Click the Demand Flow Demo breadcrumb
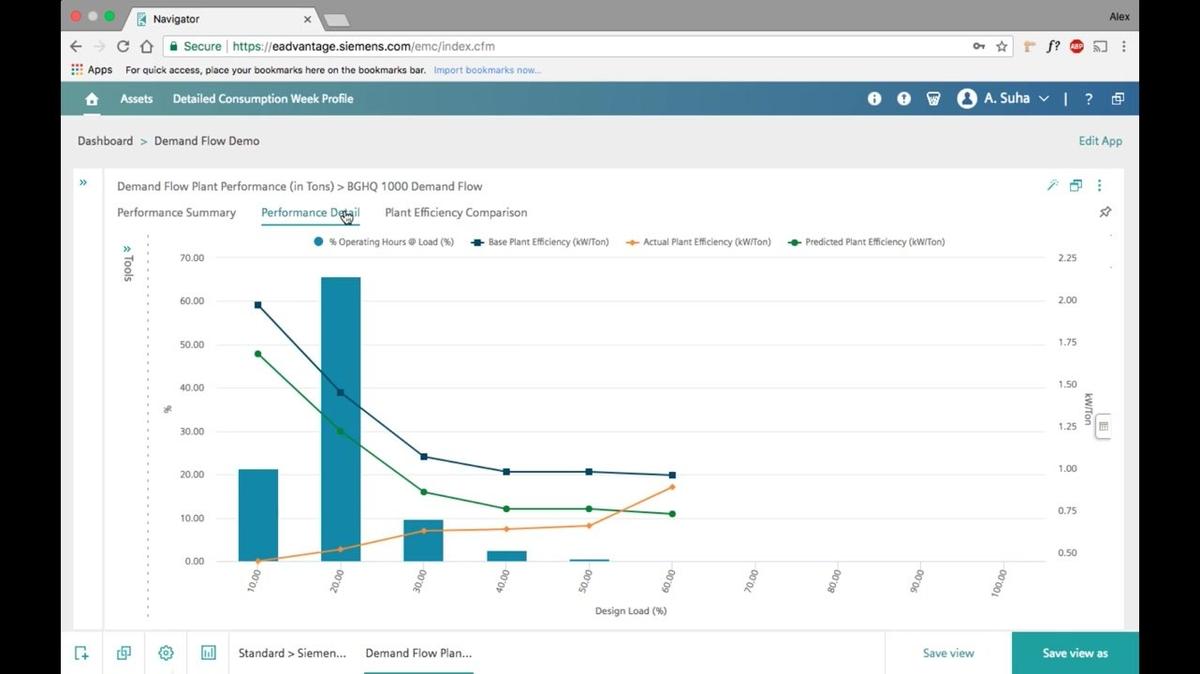Image resolution: width=1200 pixels, height=674 pixels. click(207, 141)
